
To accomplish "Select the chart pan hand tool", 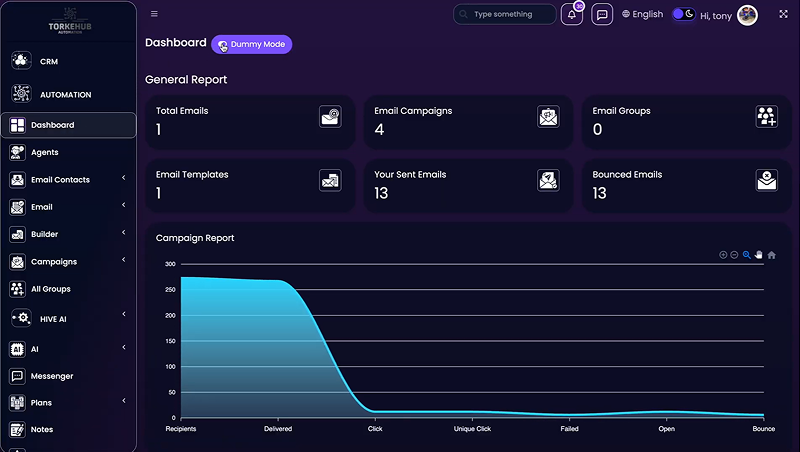I will tap(758, 255).
